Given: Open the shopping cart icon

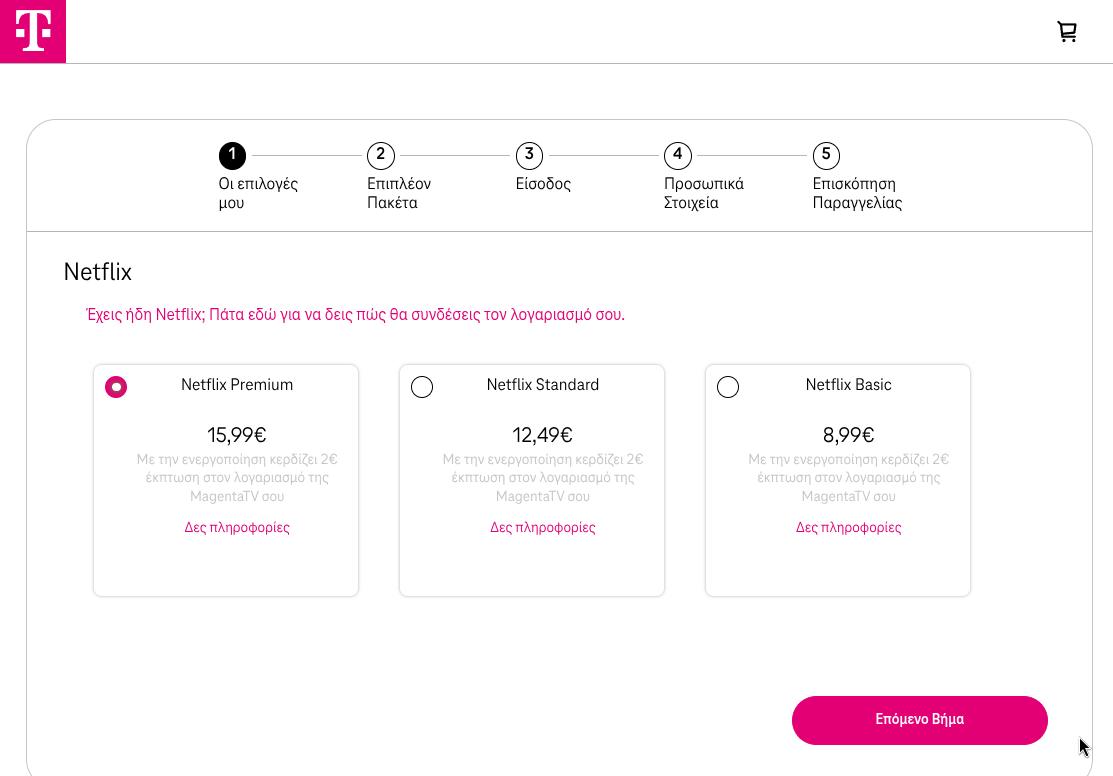Looking at the screenshot, I should click(1067, 31).
